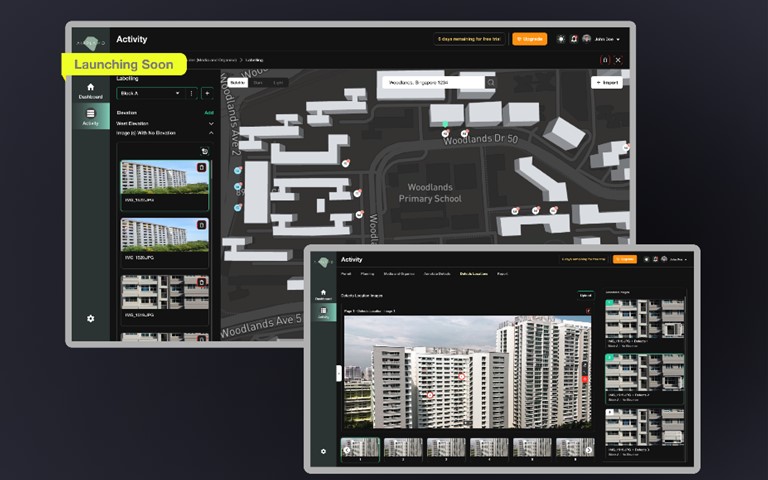
Task: Open the three-dot menu next to Block A
Action: coord(191,93)
